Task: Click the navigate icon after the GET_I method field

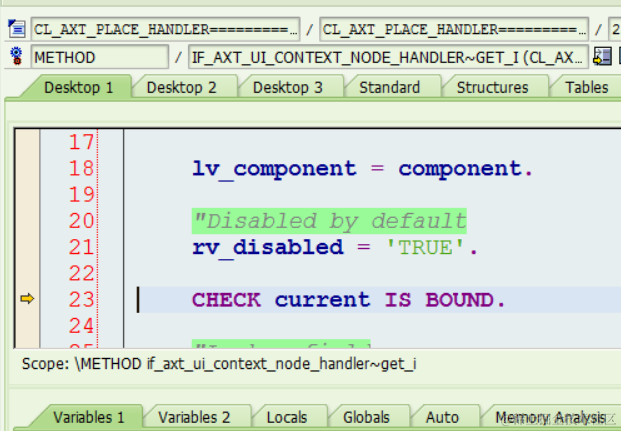Action: click(x=602, y=57)
